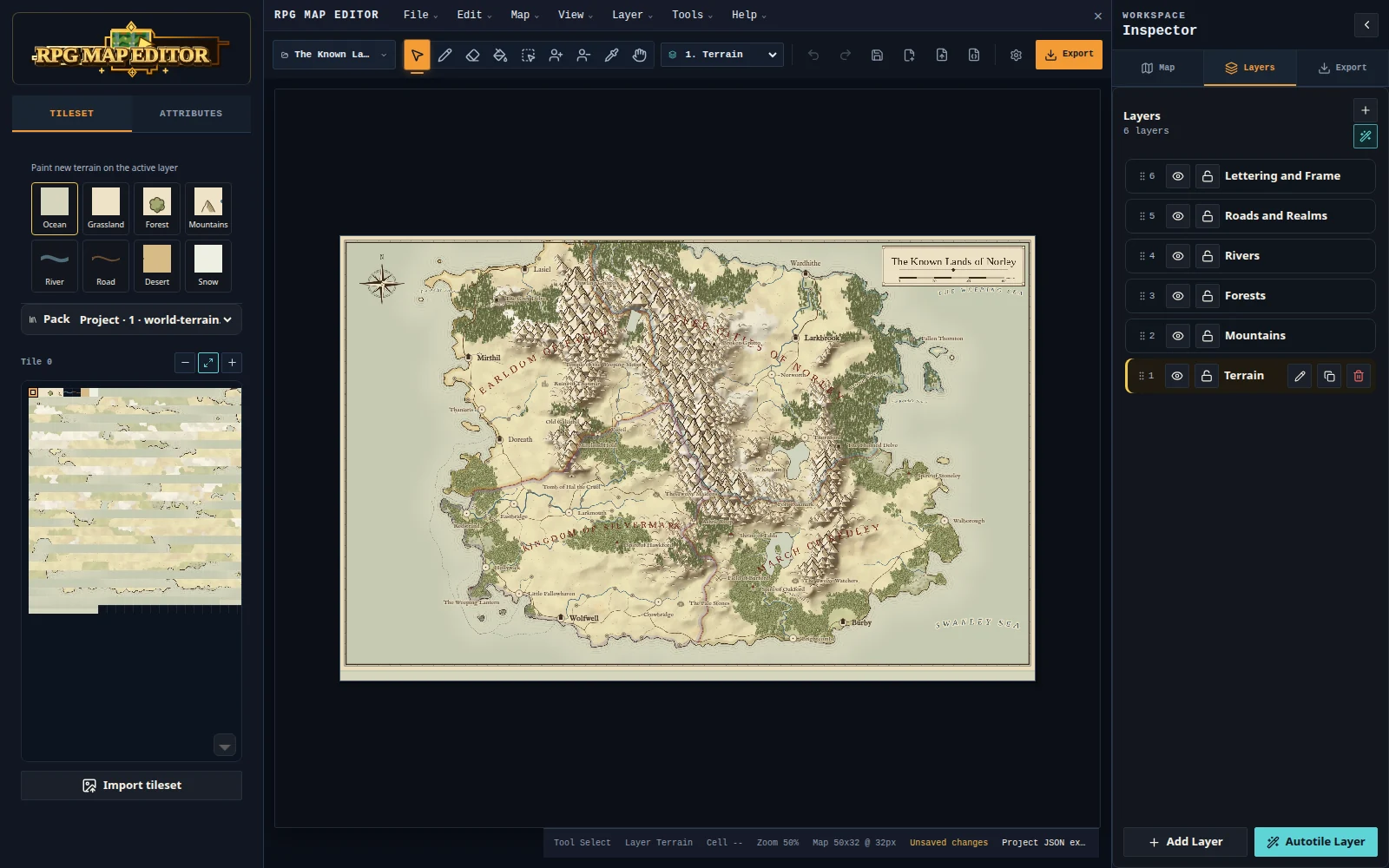Click the JSON code file icon

point(974,55)
